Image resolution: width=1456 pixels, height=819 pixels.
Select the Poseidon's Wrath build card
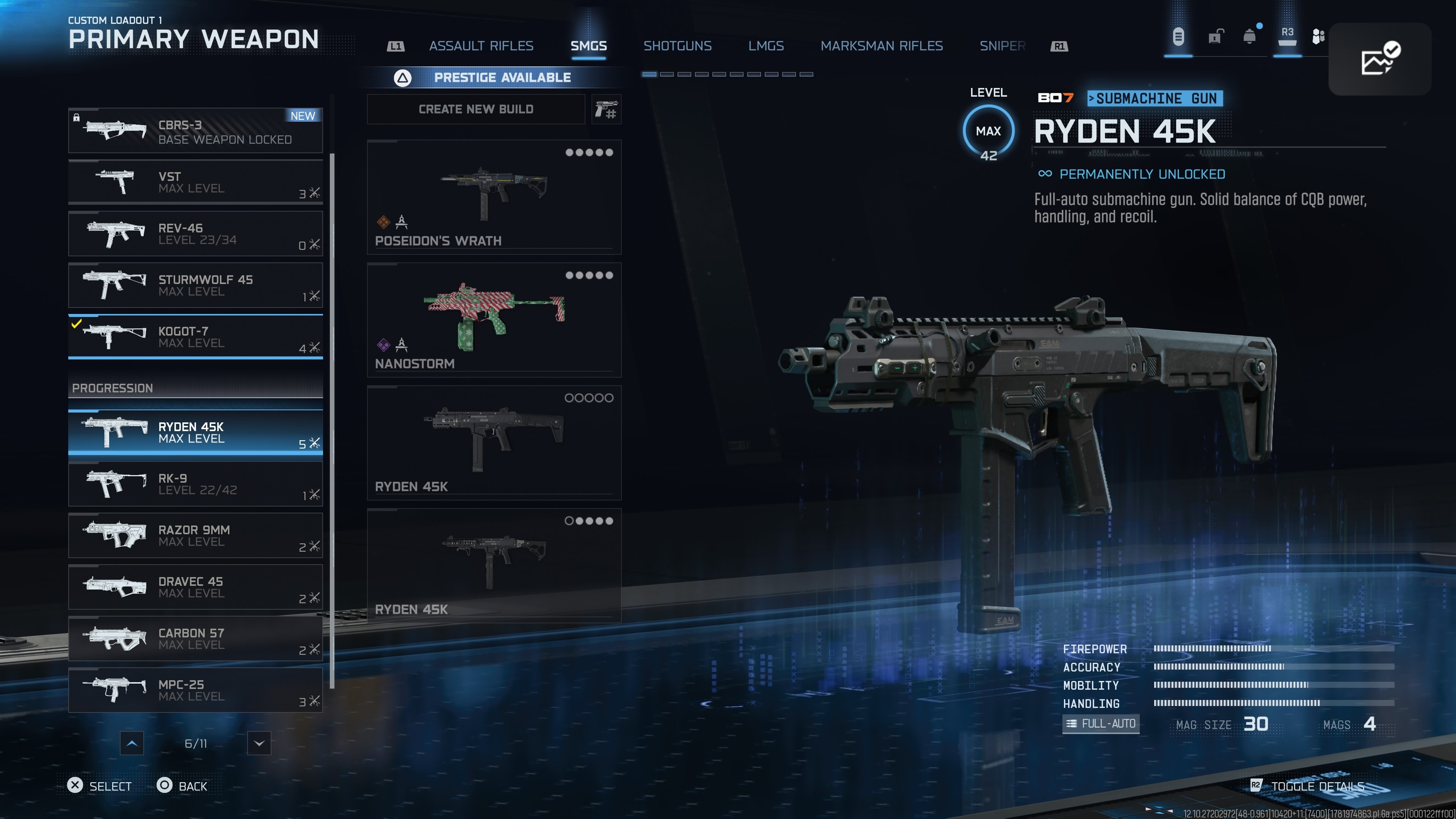pyautogui.click(x=494, y=197)
